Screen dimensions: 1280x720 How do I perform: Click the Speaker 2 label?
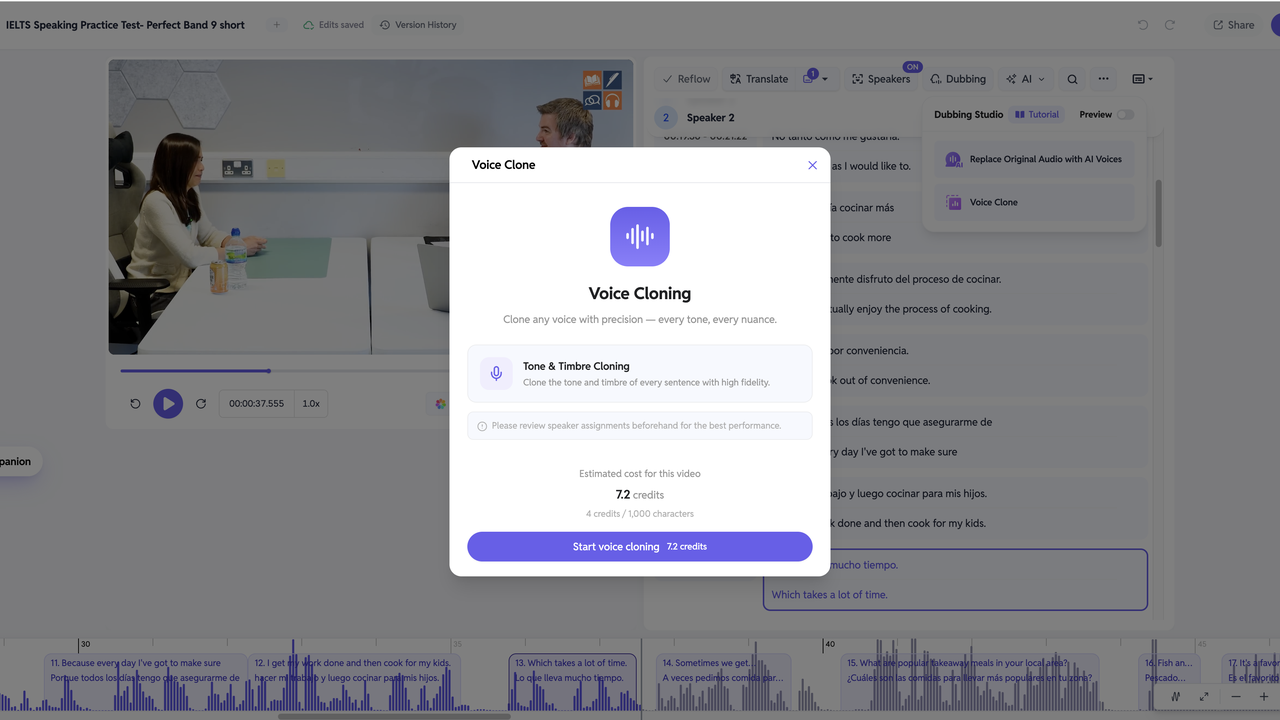[x=711, y=117]
